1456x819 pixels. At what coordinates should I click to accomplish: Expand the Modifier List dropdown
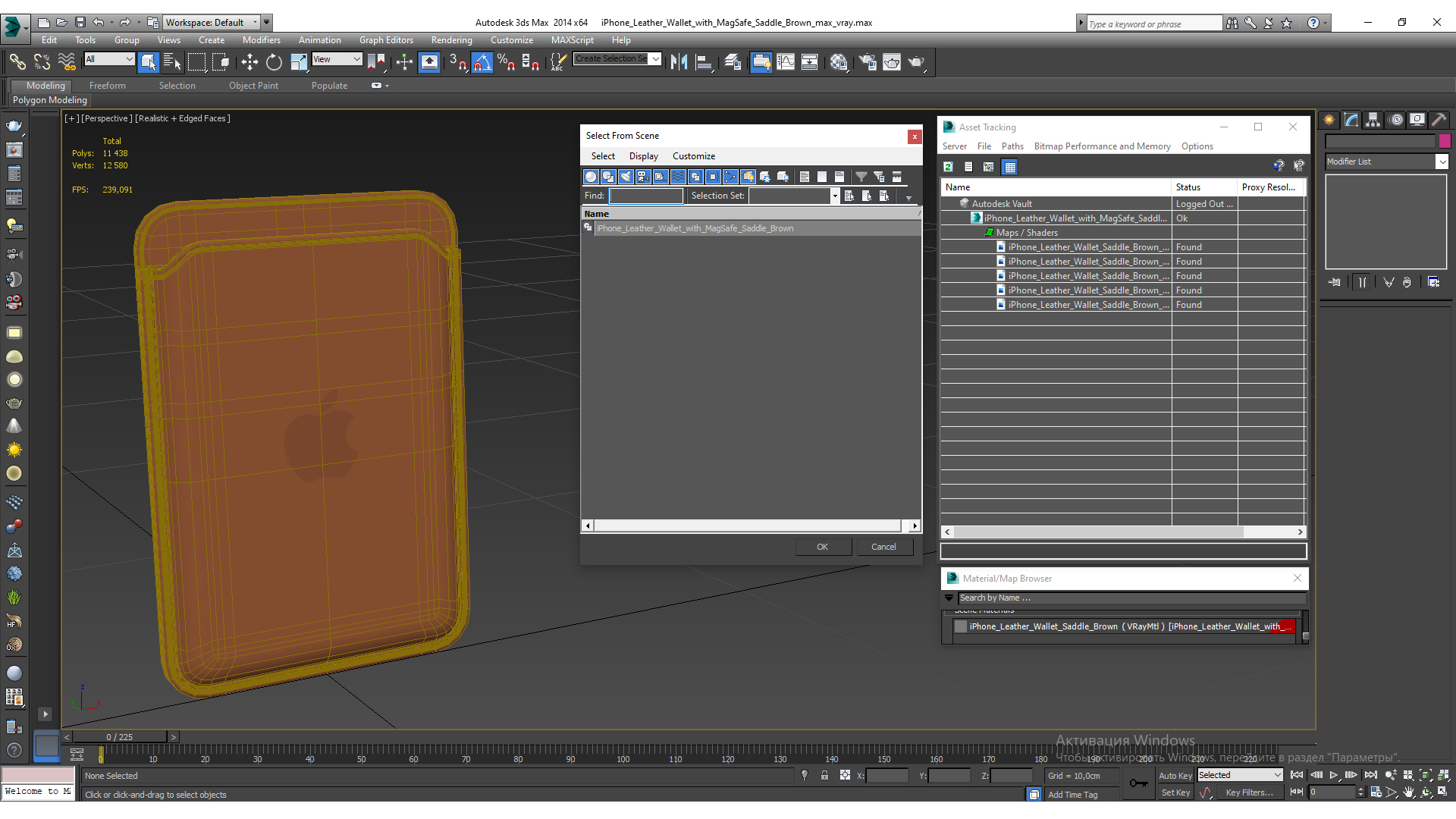pos(1442,162)
